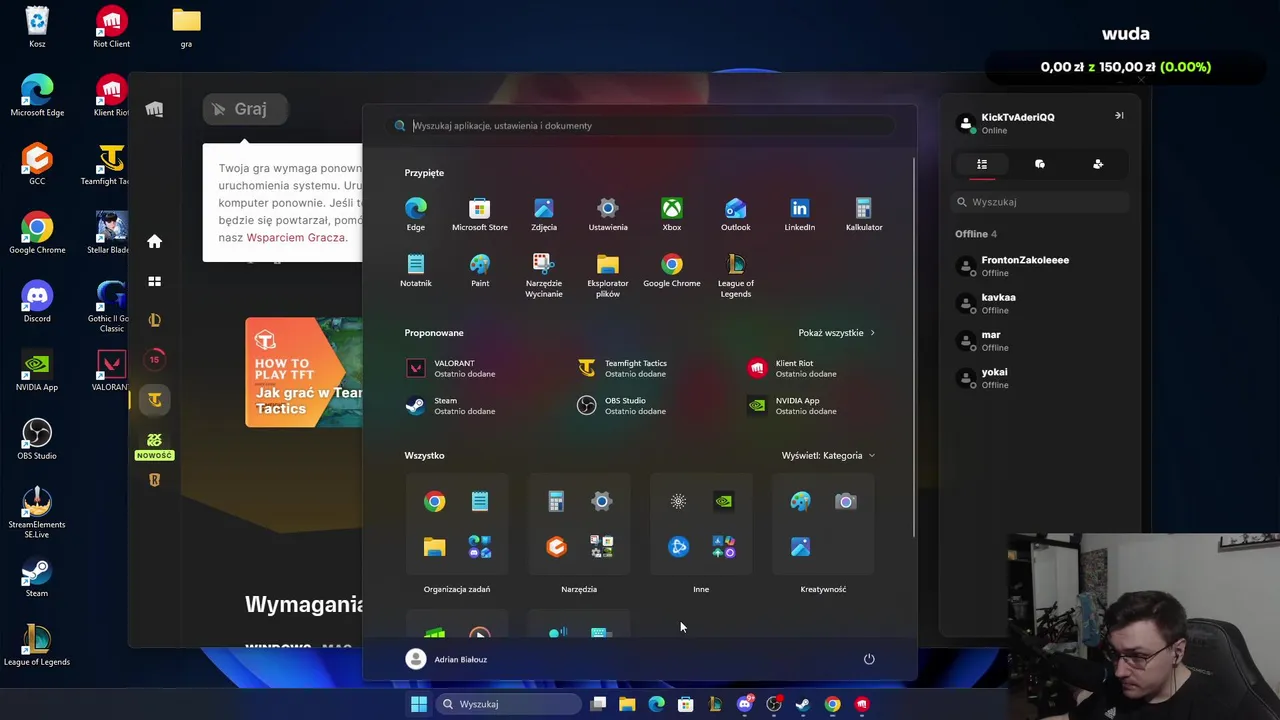Open How to play TFT banner
1280x720 pixels.
(x=304, y=372)
